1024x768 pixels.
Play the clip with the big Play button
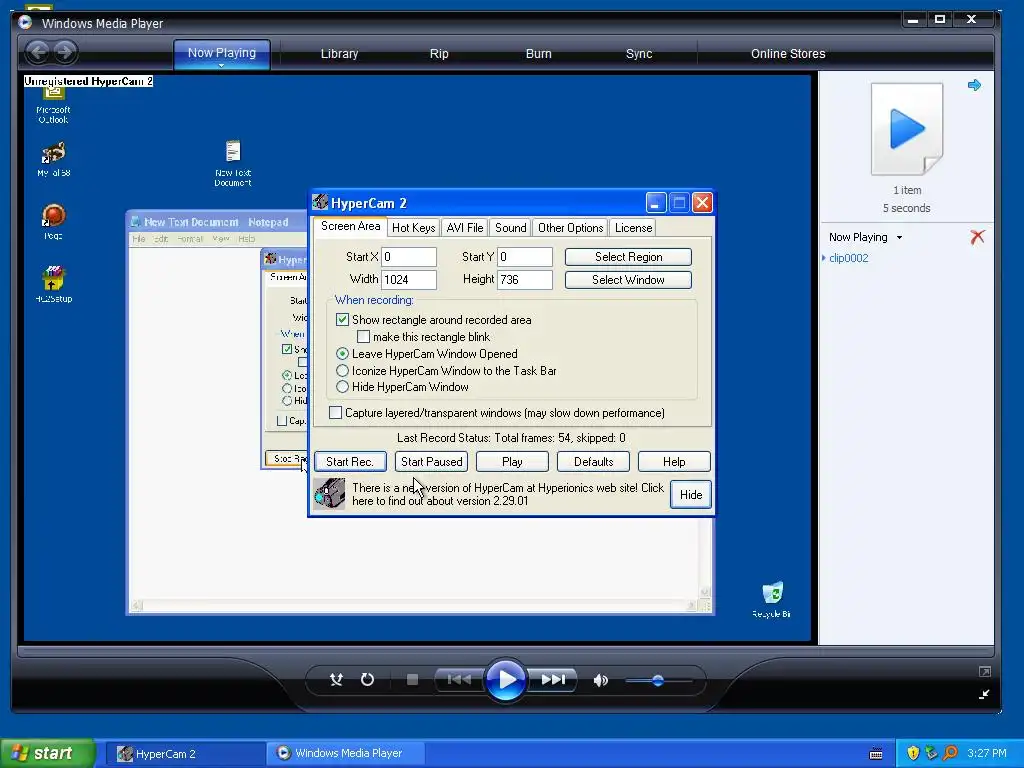506,680
